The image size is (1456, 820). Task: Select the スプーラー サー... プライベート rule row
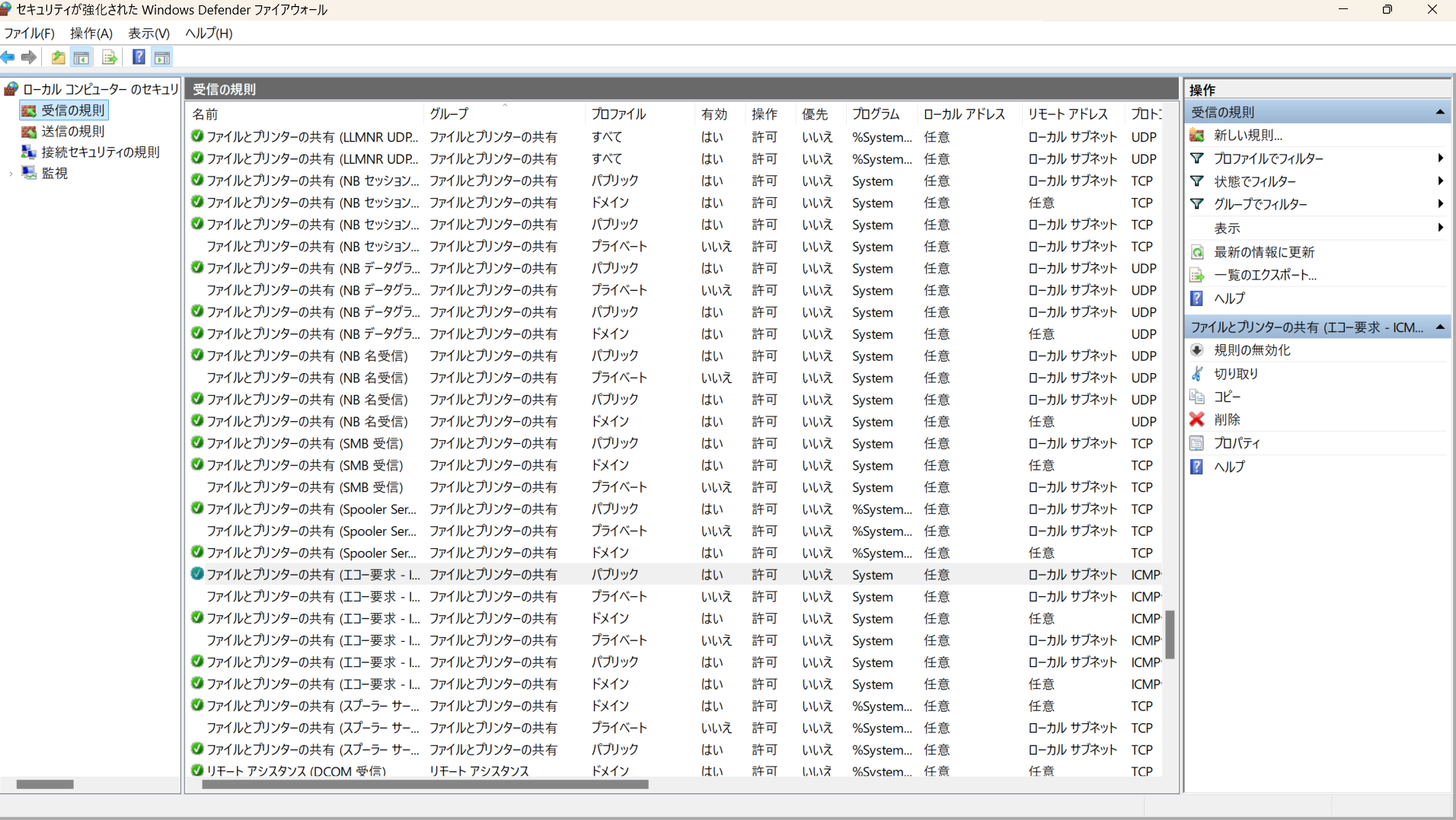(x=675, y=728)
